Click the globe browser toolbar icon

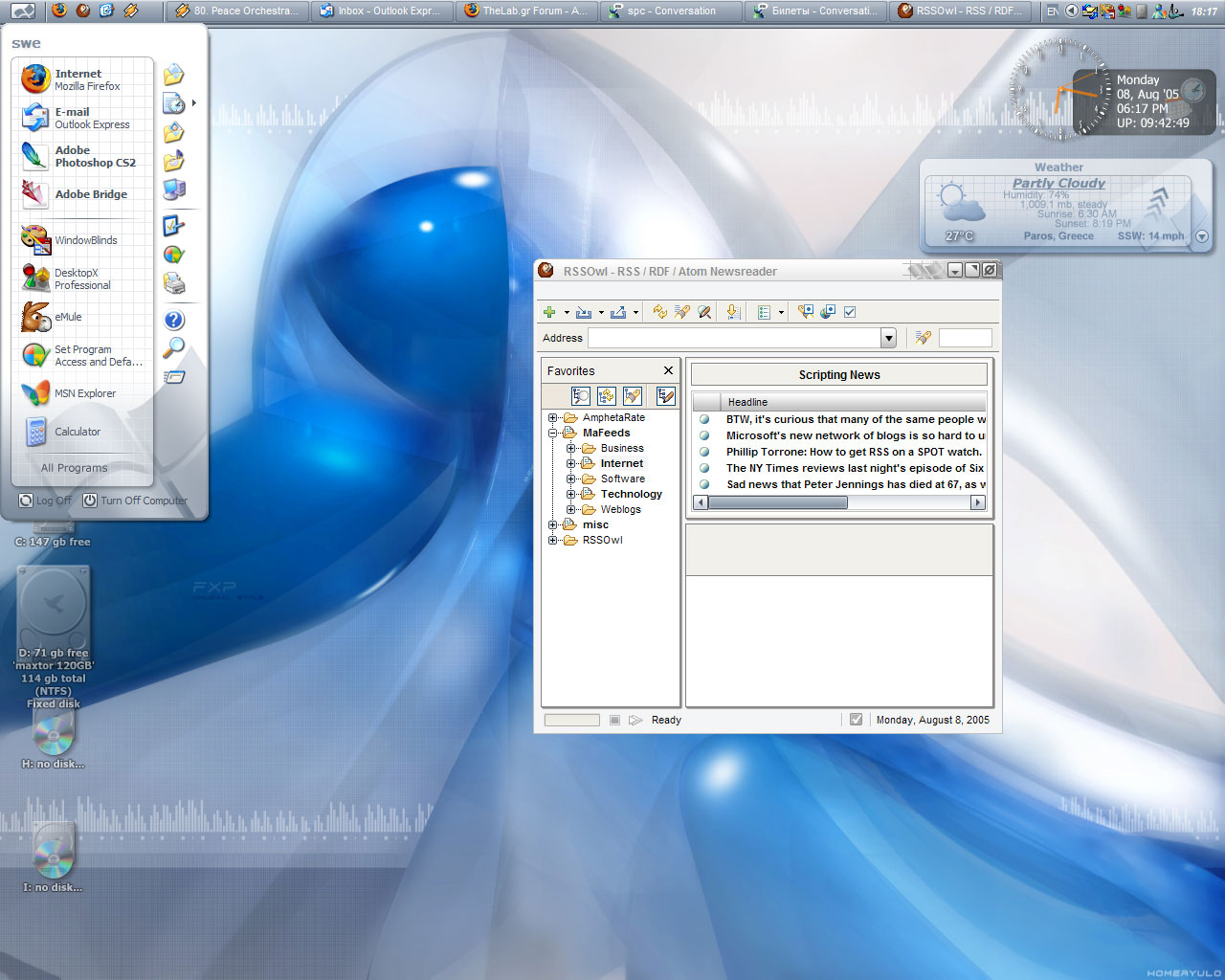pos(828,312)
